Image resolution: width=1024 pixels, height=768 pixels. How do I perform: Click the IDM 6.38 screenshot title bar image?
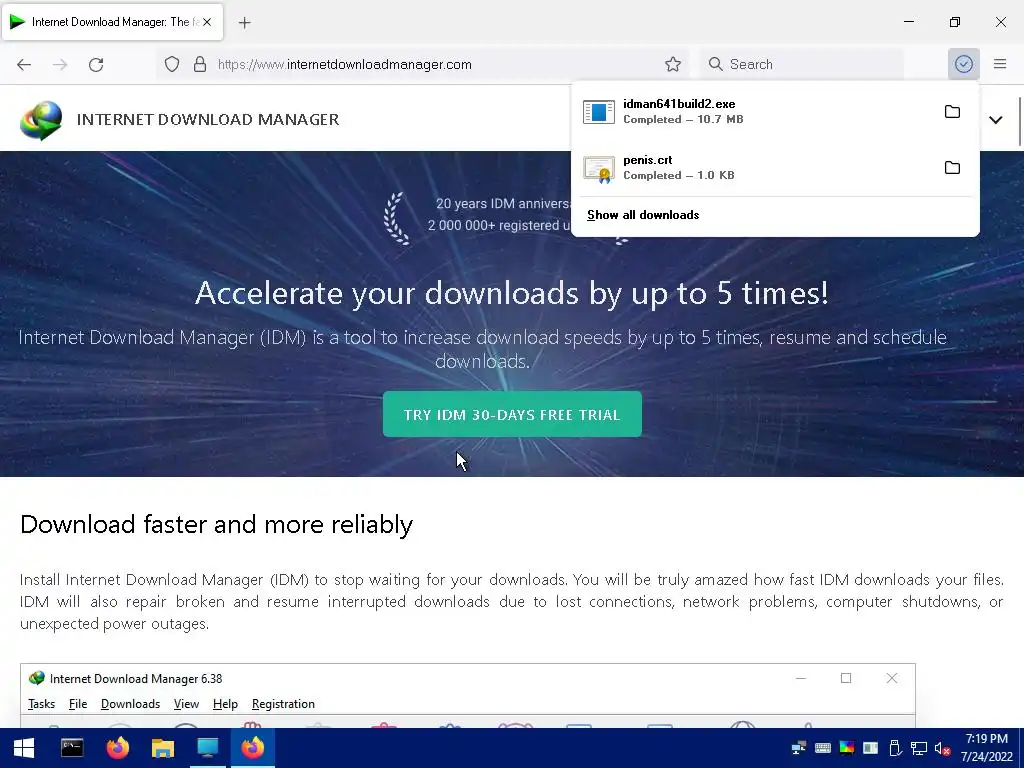(x=468, y=679)
